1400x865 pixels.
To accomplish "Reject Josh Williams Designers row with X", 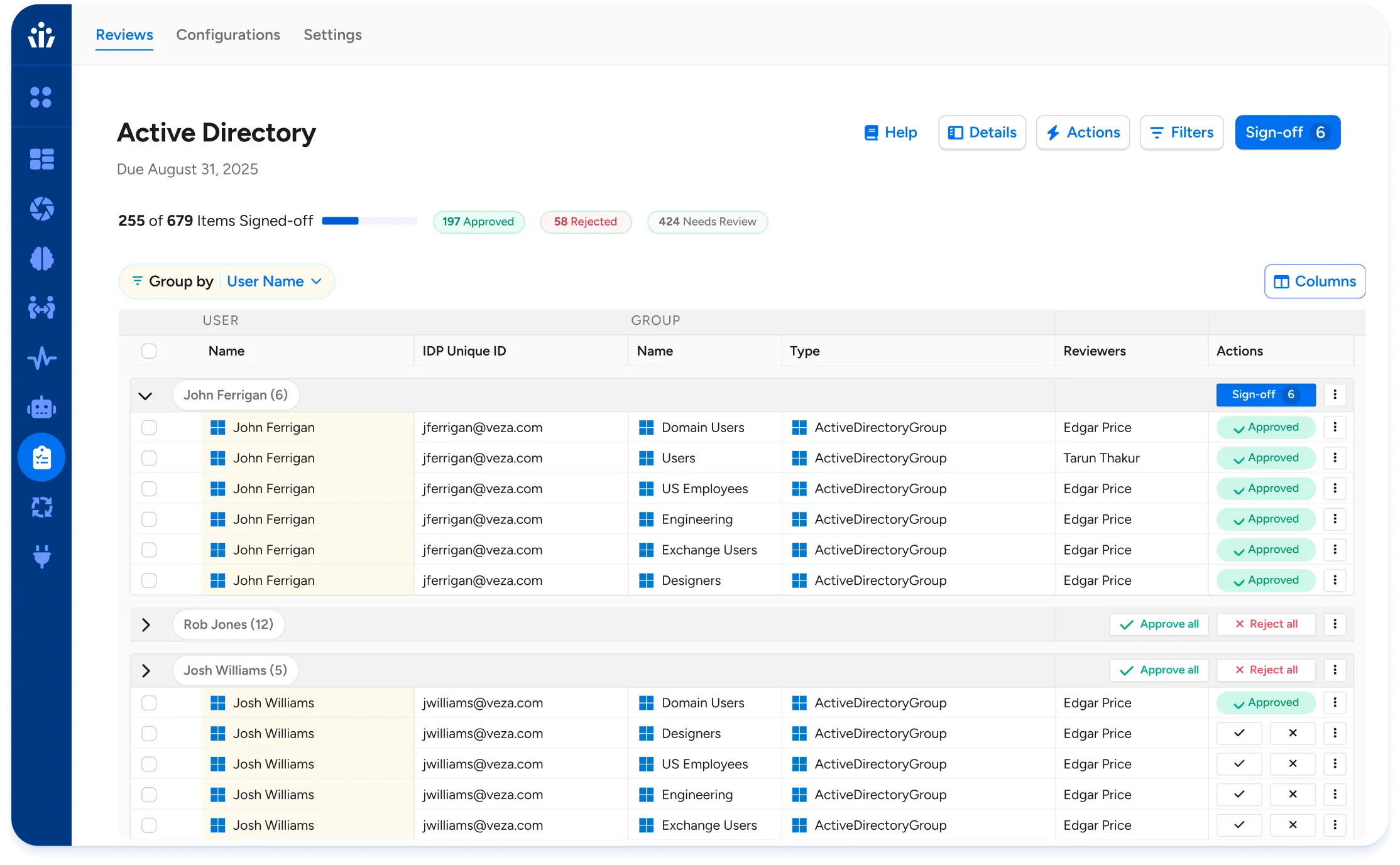I will click(1292, 733).
